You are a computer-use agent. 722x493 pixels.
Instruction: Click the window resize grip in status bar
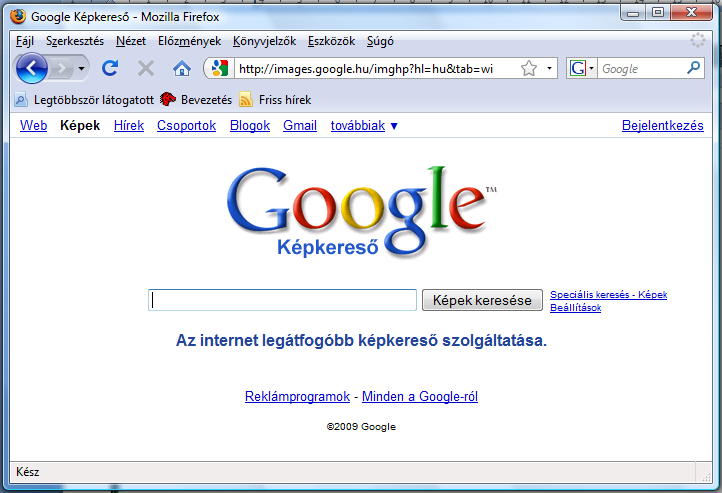[x=706, y=476]
